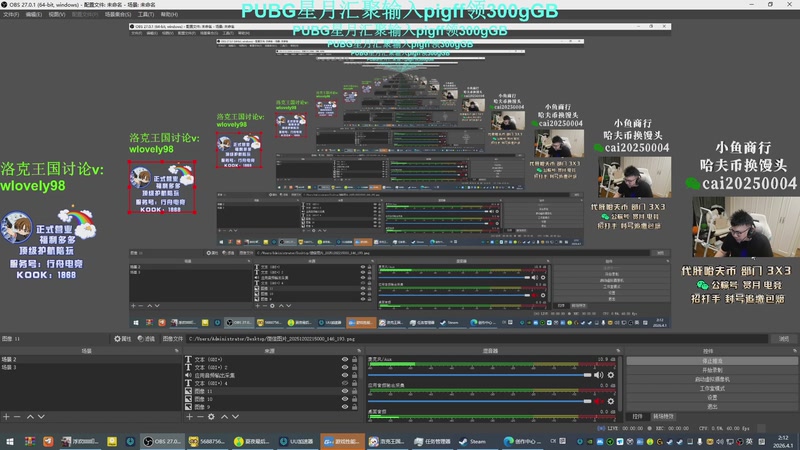This screenshot has width=800, height=450.
Task: Unmute the application audio capture red speaker
Action: click(x=598, y=401)
